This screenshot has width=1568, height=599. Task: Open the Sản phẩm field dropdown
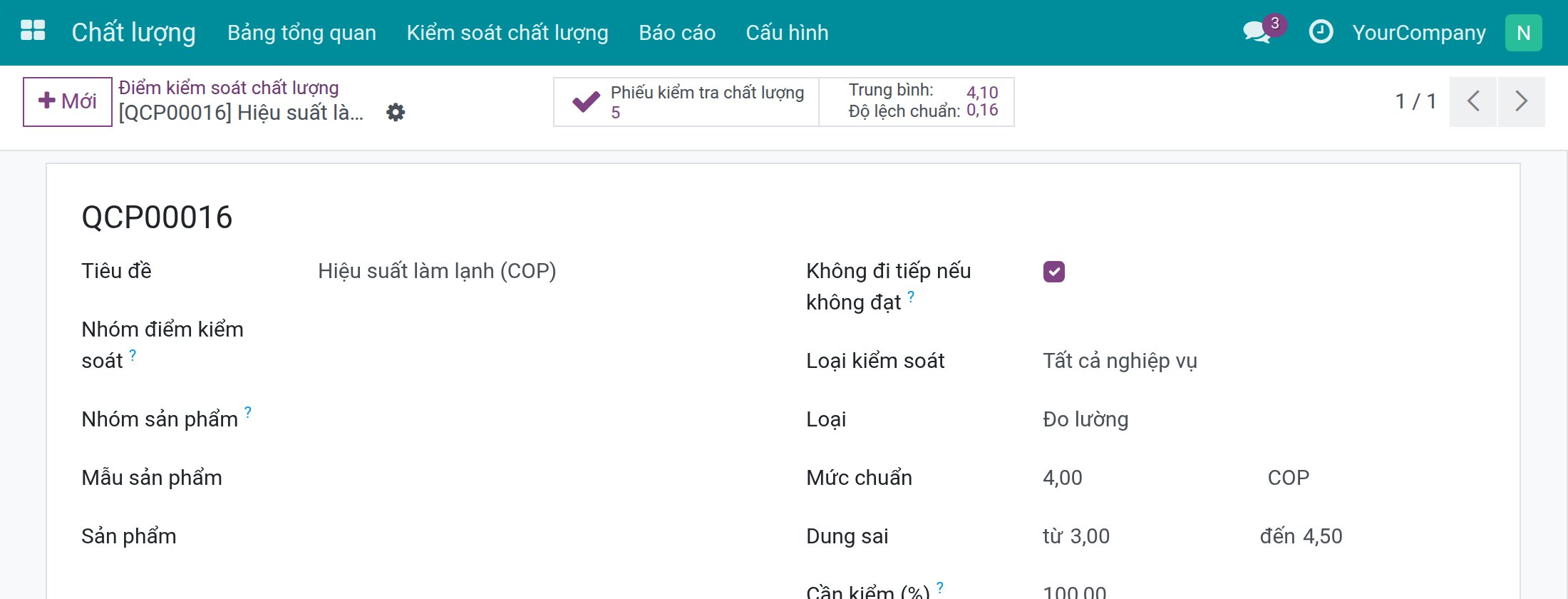tap(538, 536)
